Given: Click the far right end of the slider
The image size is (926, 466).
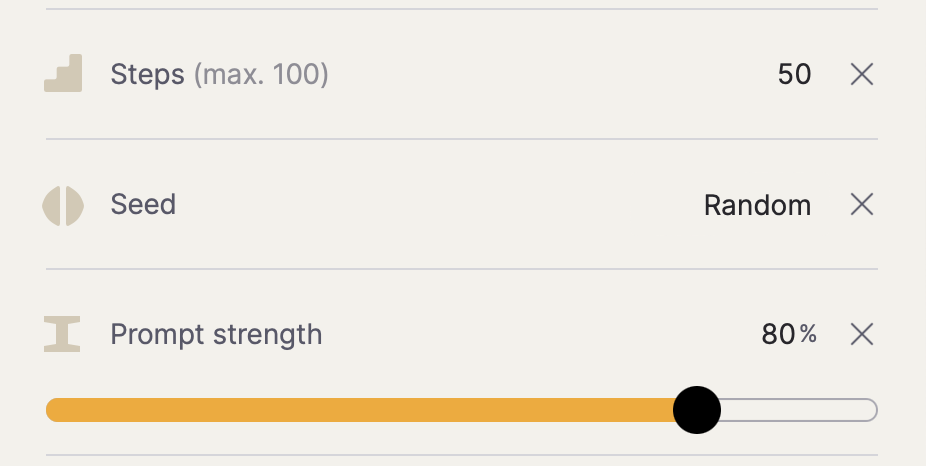Looking at the screenshot, I should point(873,410).
